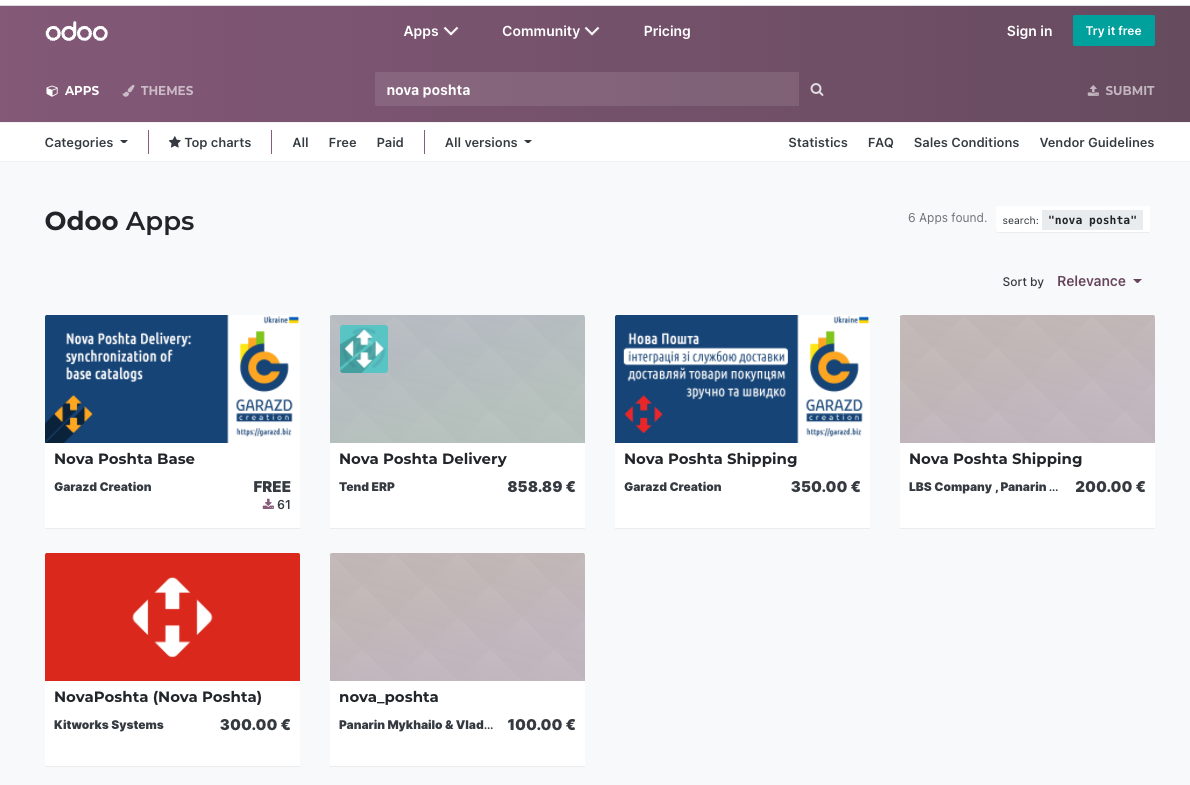Open Garazd Creation's Nova Poshta Shipping thumbnail
Image resolution: width=1190 pixels, height=785 pixels.
742,379
